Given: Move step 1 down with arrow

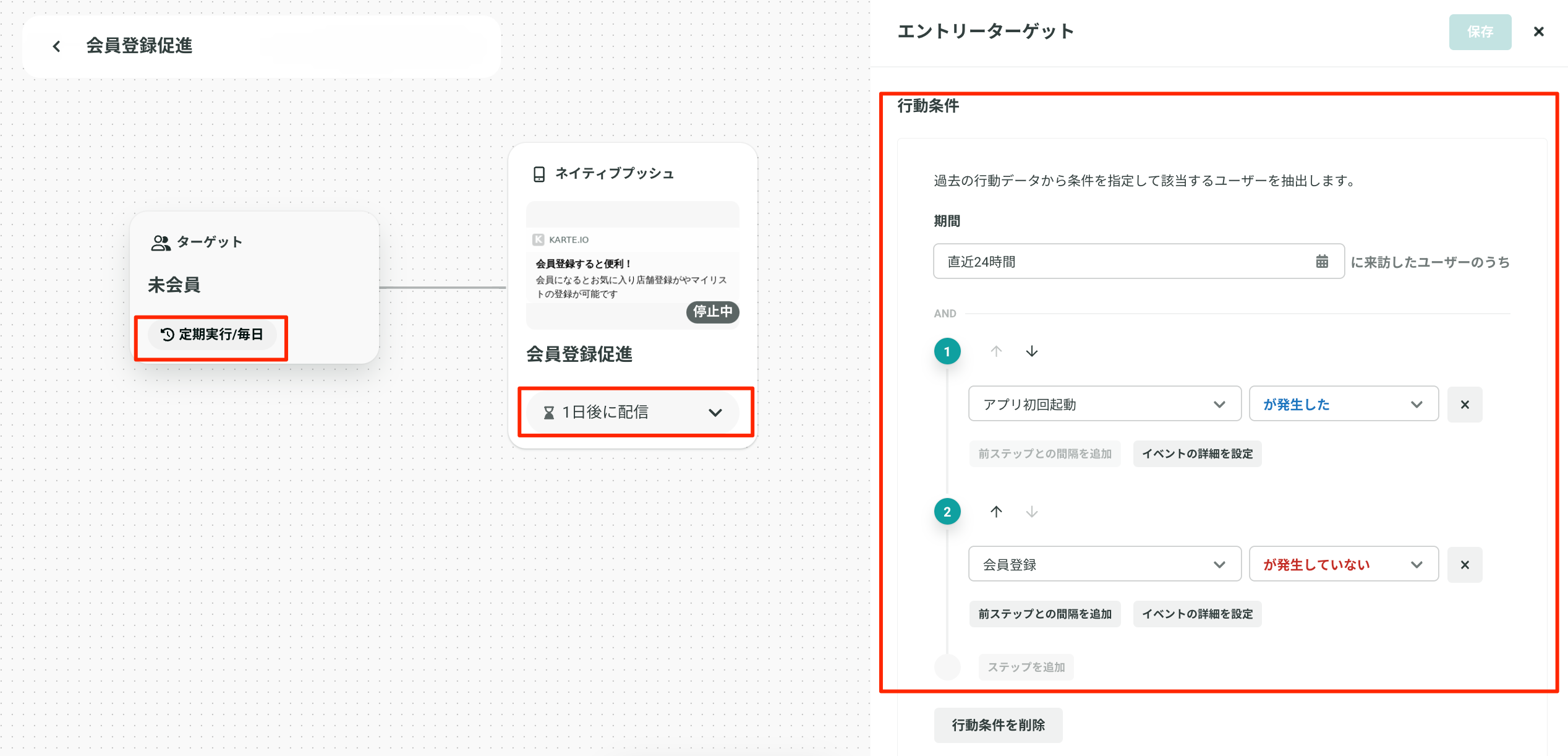Looking at the screenshot, I should pos(1032,351).
